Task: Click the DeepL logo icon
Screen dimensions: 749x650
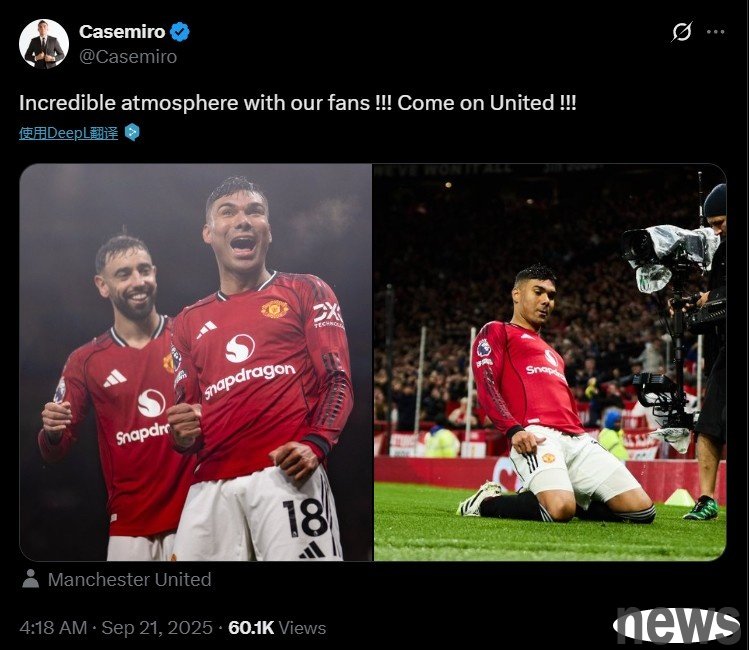Action: 132,132
